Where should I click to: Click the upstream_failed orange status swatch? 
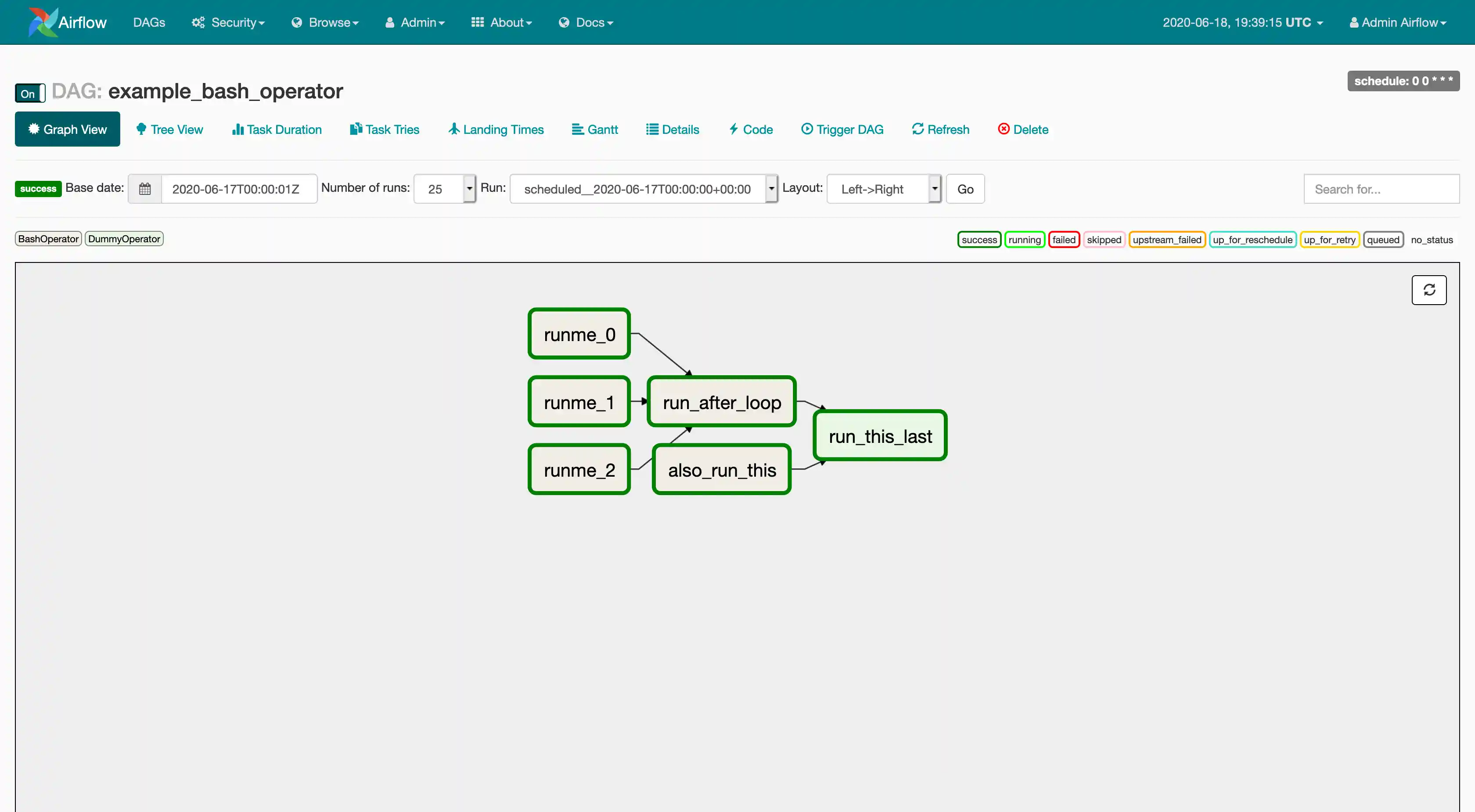[1166, 239]
